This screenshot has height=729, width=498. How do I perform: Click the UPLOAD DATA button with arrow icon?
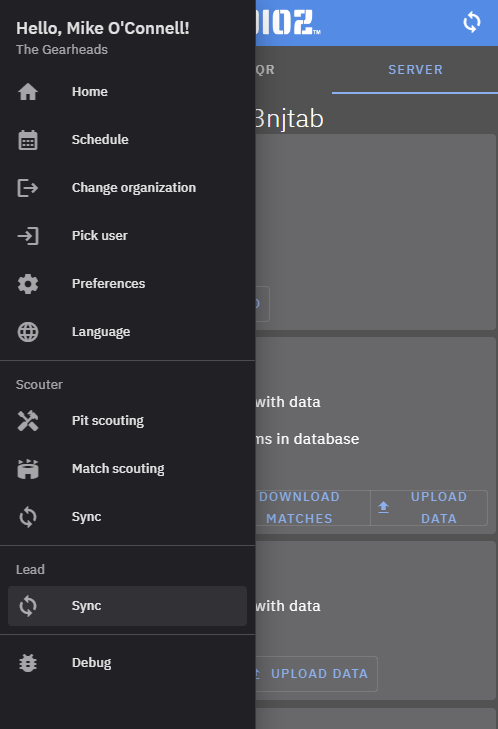point(429,508)
